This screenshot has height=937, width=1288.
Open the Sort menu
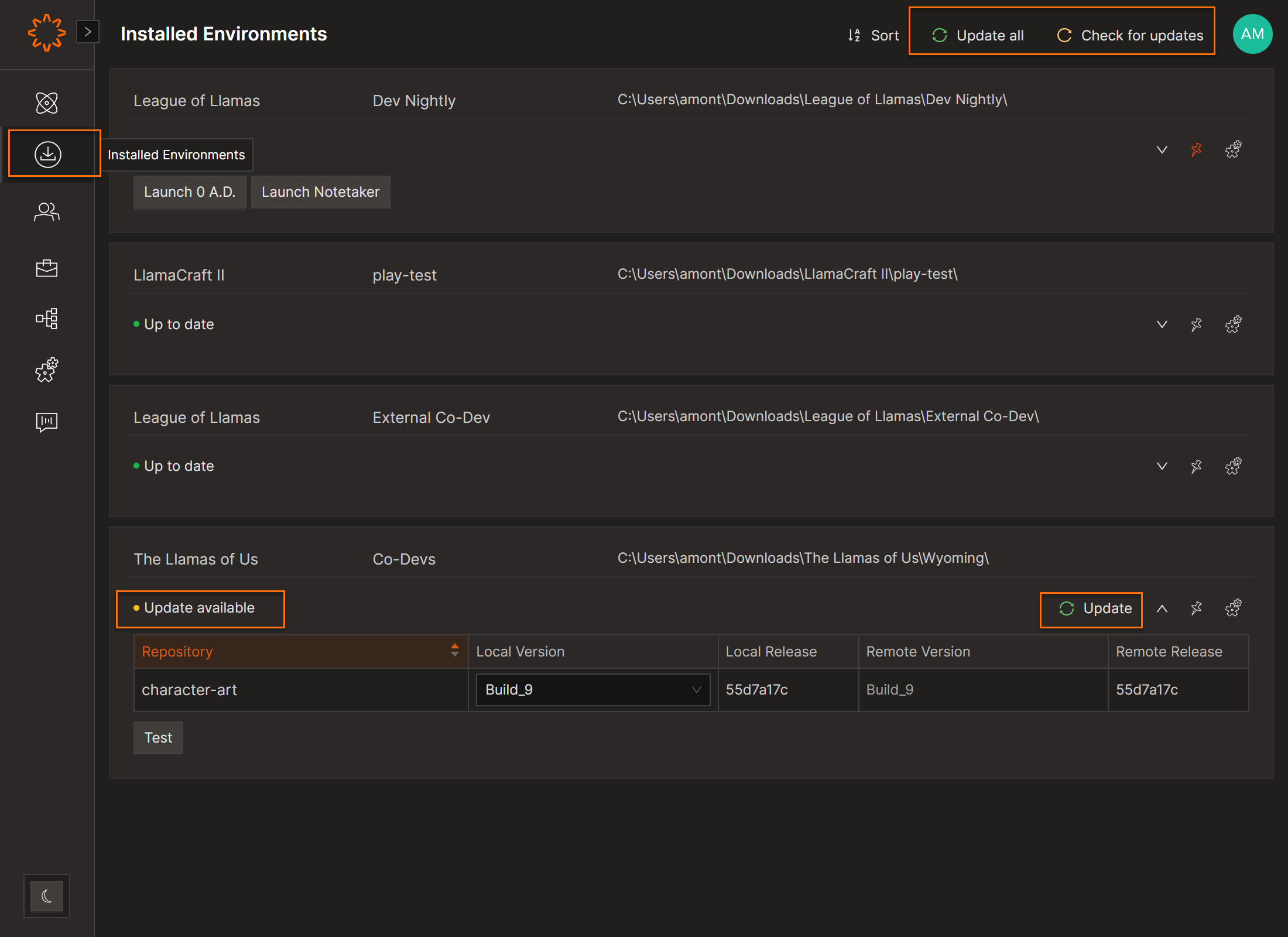point(873,35)
